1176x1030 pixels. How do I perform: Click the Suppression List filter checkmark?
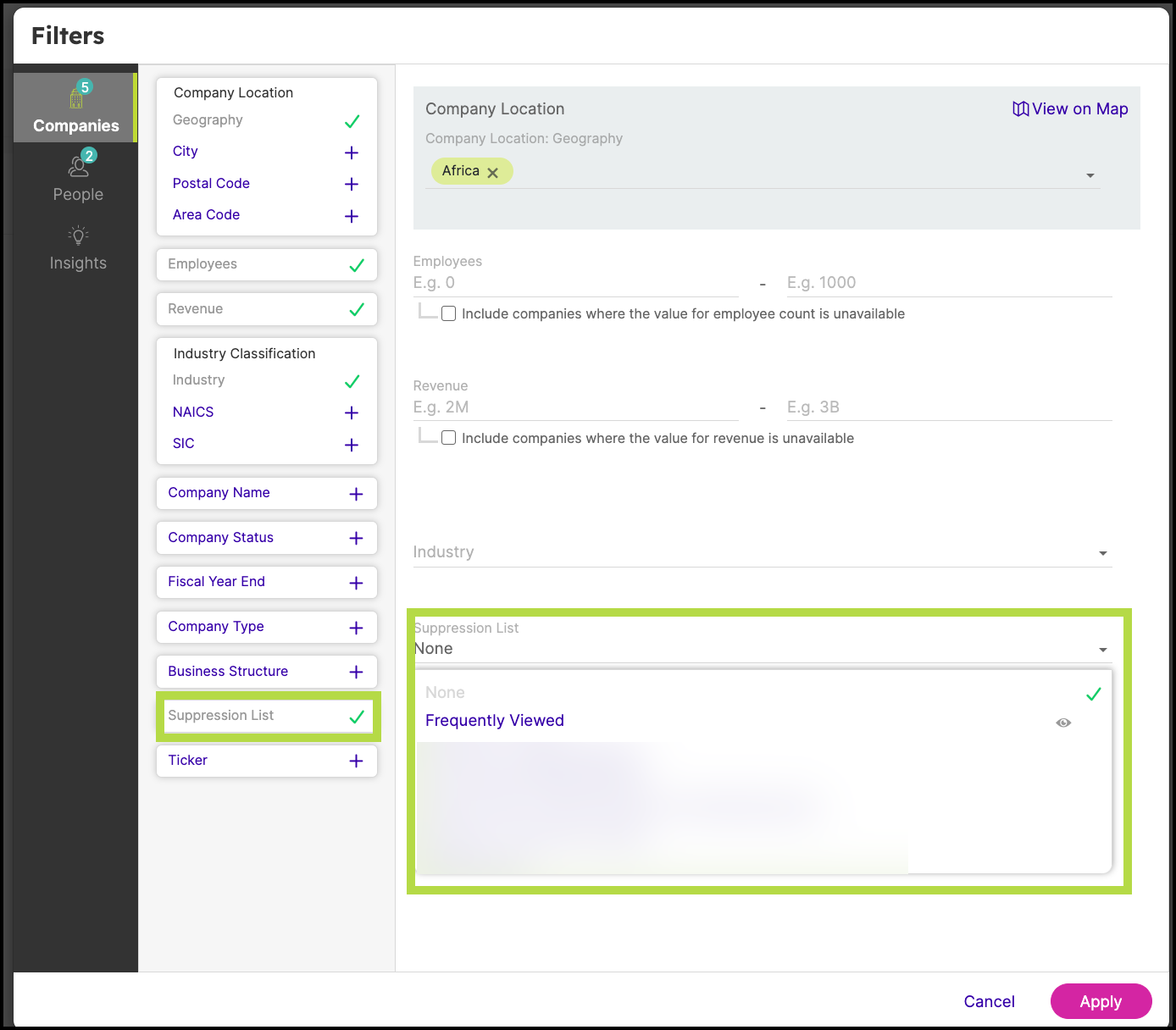tap(357, 717)
